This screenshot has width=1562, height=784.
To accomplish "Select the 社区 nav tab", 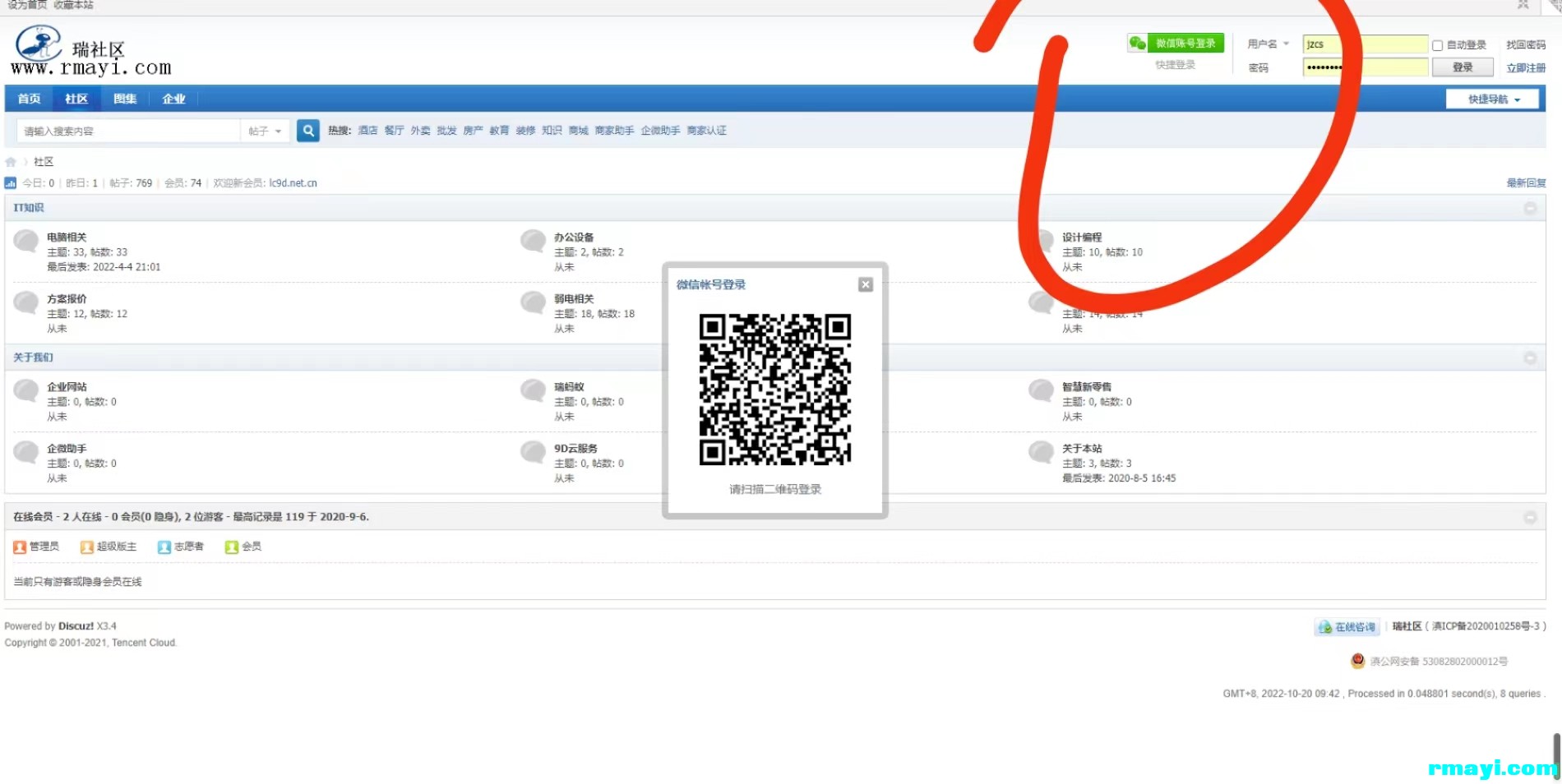I will pyautogui.click(x=76, y=99).
